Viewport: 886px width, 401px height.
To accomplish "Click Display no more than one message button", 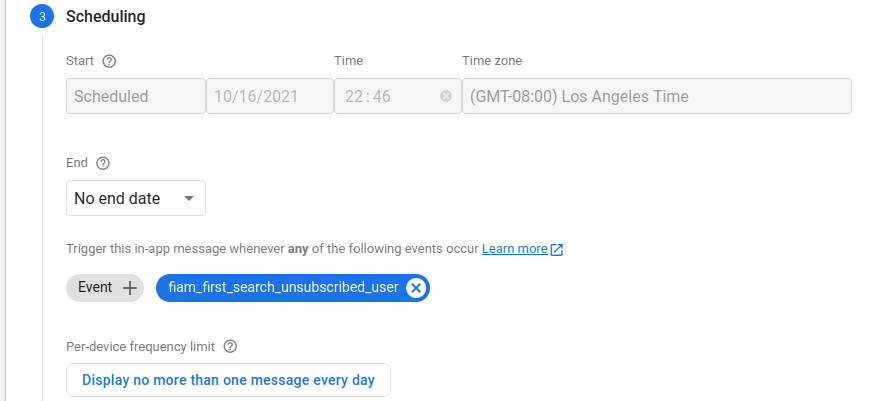I will (228, 380).
